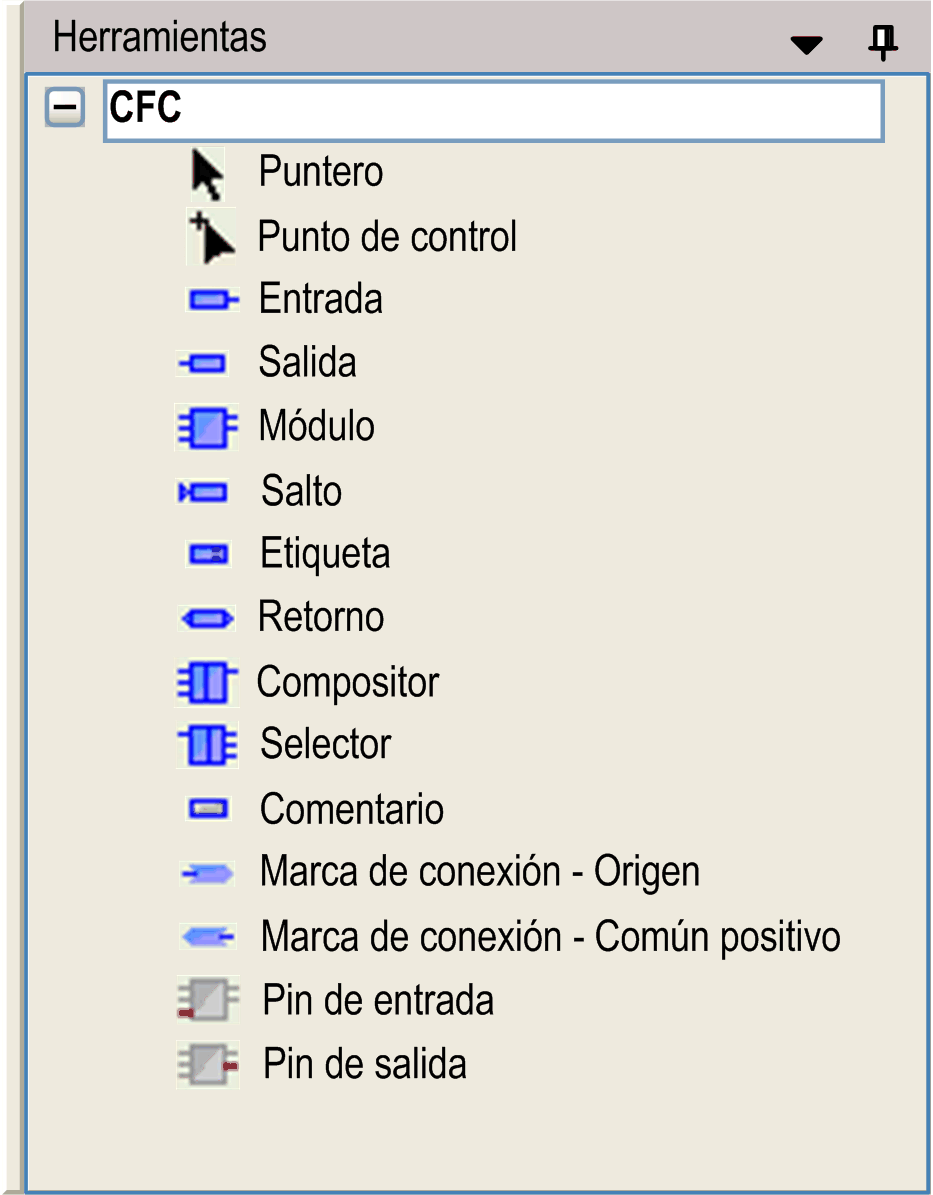
Task: Select the Puntero arrow tool icon
Action: pyautogui.click(x=206, y=175)
